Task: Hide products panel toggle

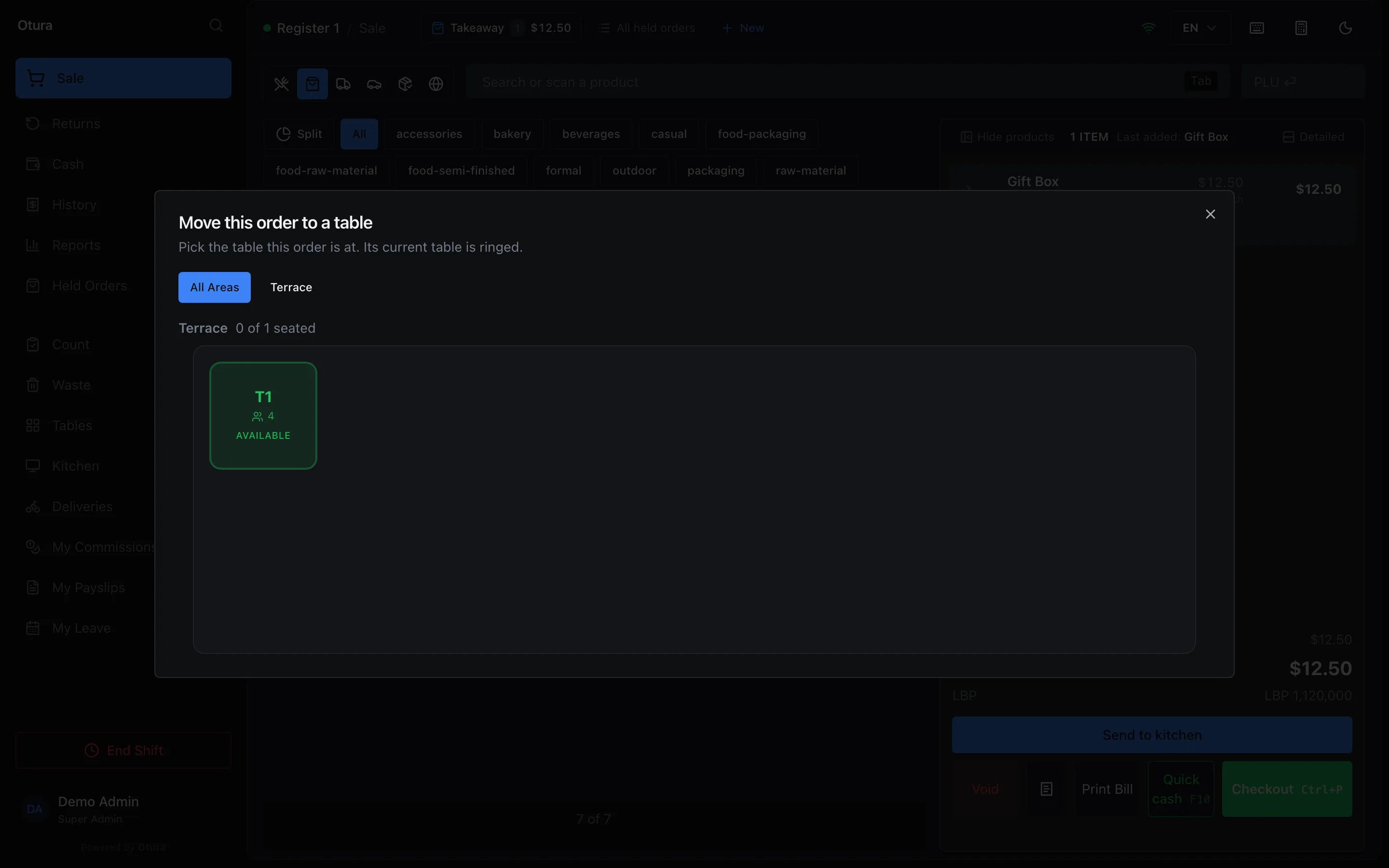Action: coord(1008,137)
